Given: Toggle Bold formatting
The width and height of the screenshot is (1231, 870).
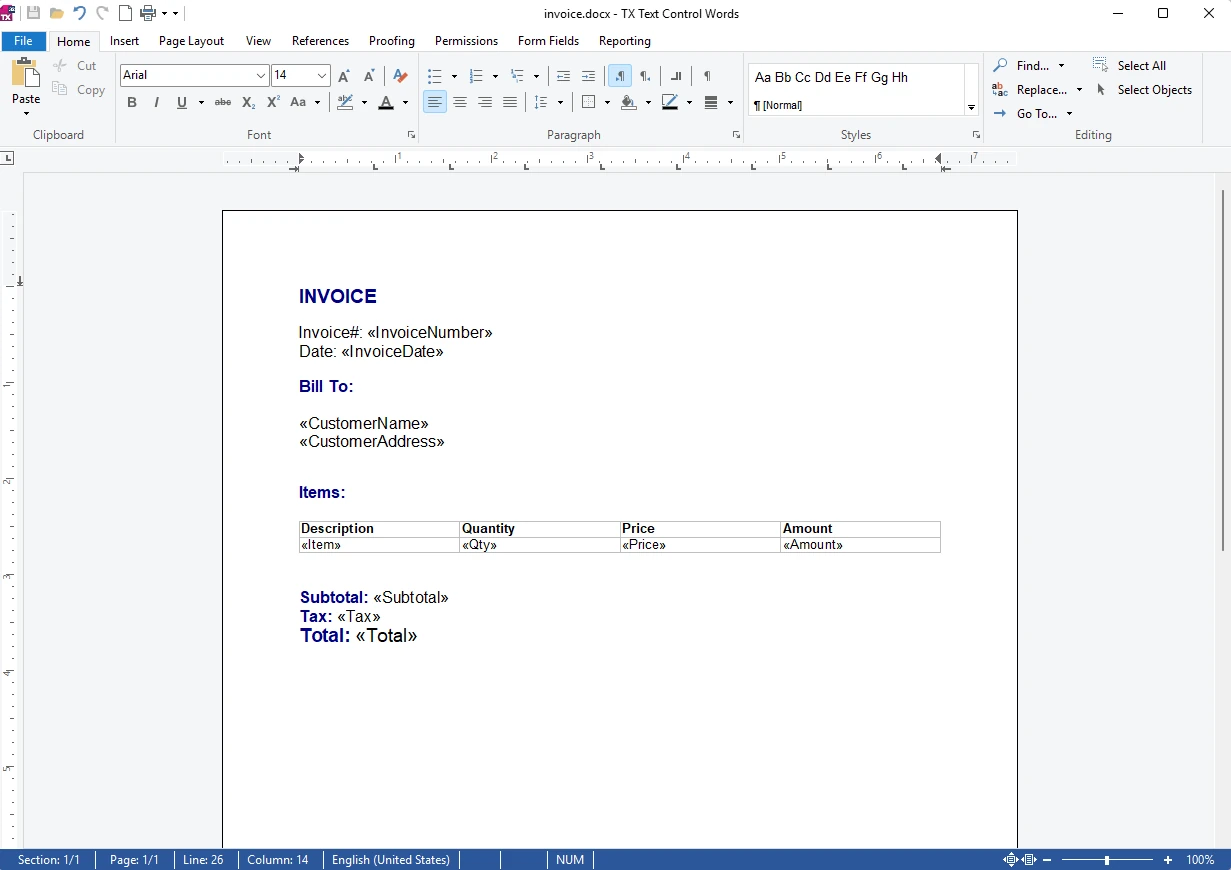Looking at the screenshot, I should [132, 102].
